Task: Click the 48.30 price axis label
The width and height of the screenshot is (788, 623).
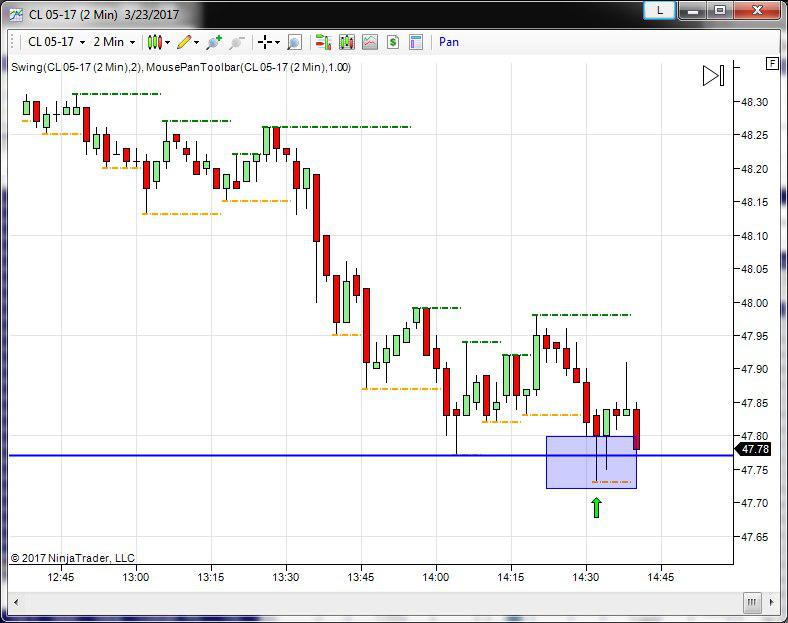Action: tap(754, 102)
